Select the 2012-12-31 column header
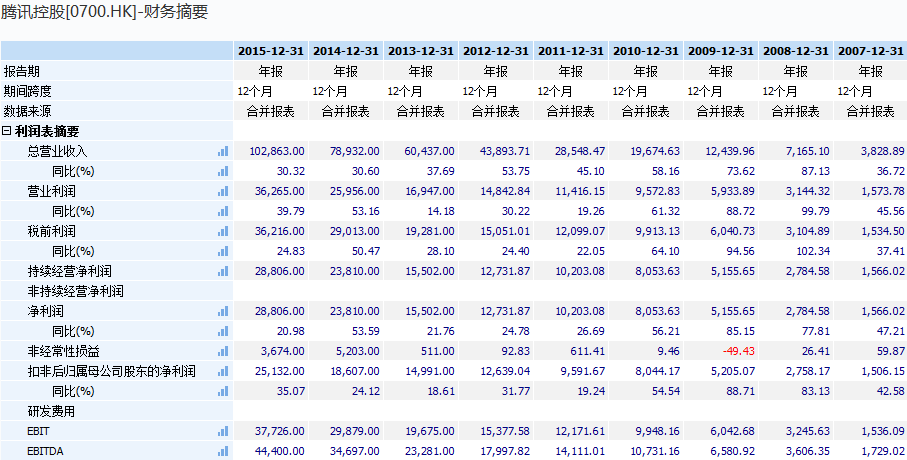This screenshot has height=460, width=907. tap(496, 51)
